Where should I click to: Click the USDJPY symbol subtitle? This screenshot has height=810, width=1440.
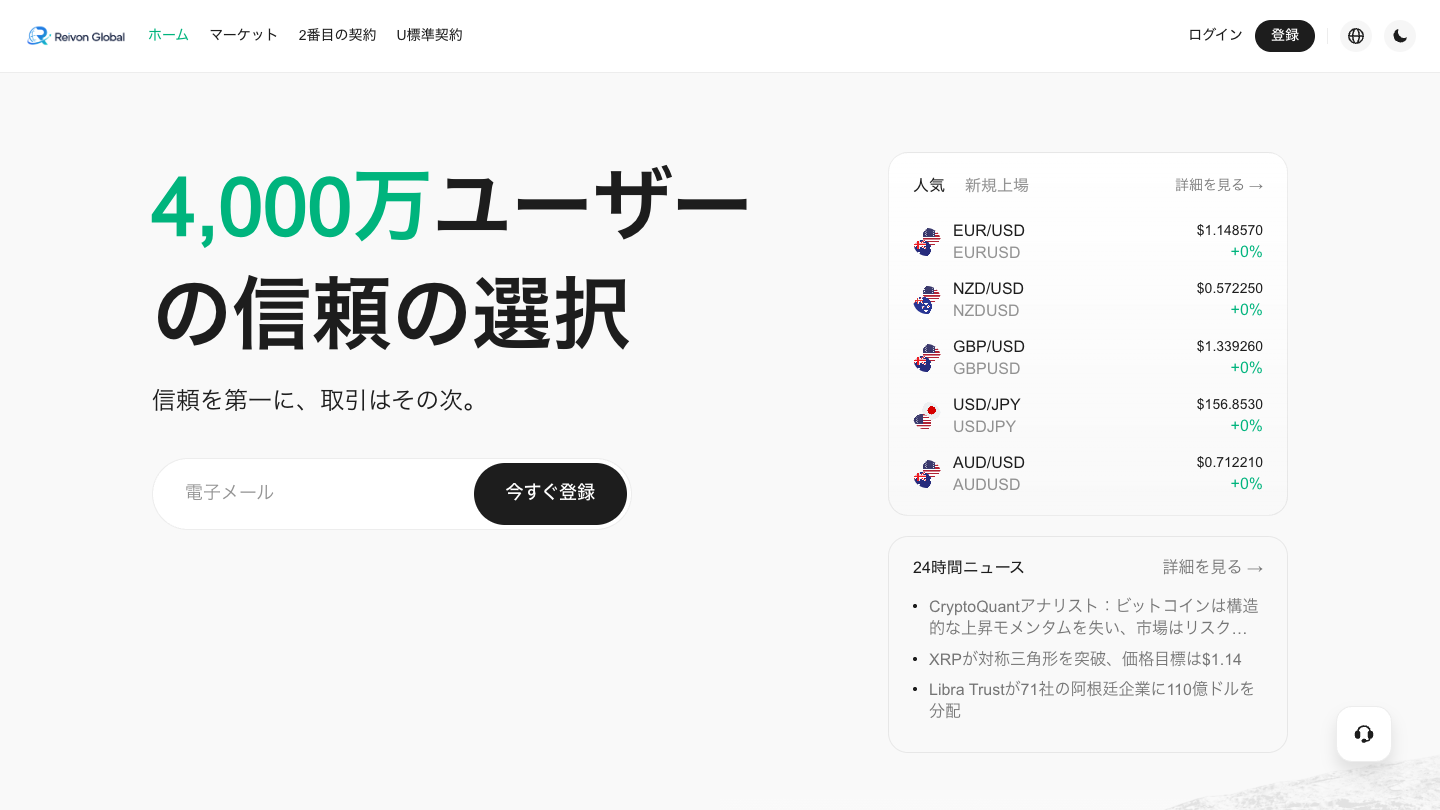[985, 427]
